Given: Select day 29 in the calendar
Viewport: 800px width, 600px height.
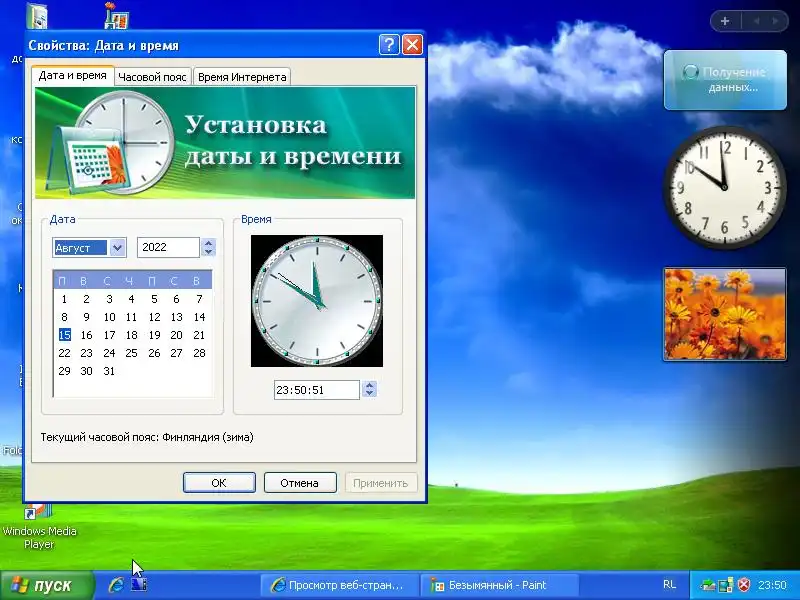Looking at the screenshot, I should pos(64,371).
